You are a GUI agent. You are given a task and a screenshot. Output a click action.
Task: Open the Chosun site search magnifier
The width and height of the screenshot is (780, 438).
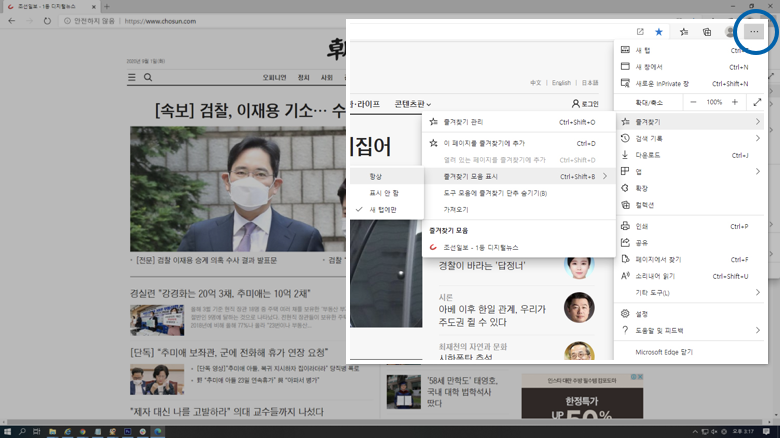point(148,77)
